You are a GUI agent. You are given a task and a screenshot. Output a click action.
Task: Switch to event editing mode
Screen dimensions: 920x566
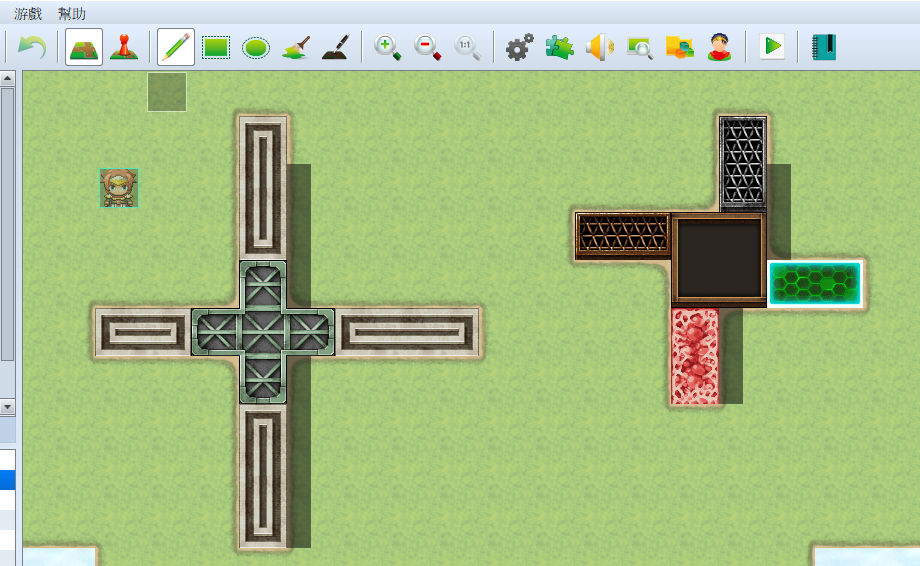pos(124,47)
